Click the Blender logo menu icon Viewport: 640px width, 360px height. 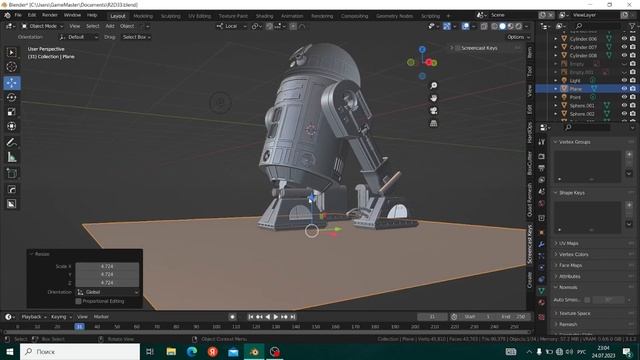7,15
